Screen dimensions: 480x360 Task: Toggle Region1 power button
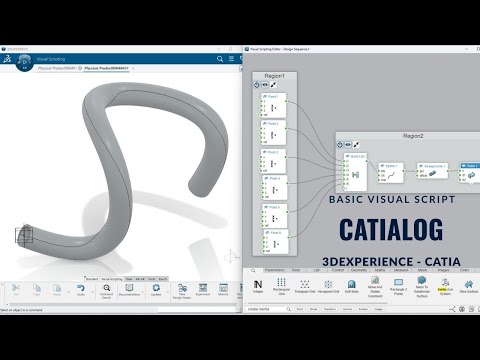pyautogui.click(x=257, y=85)
